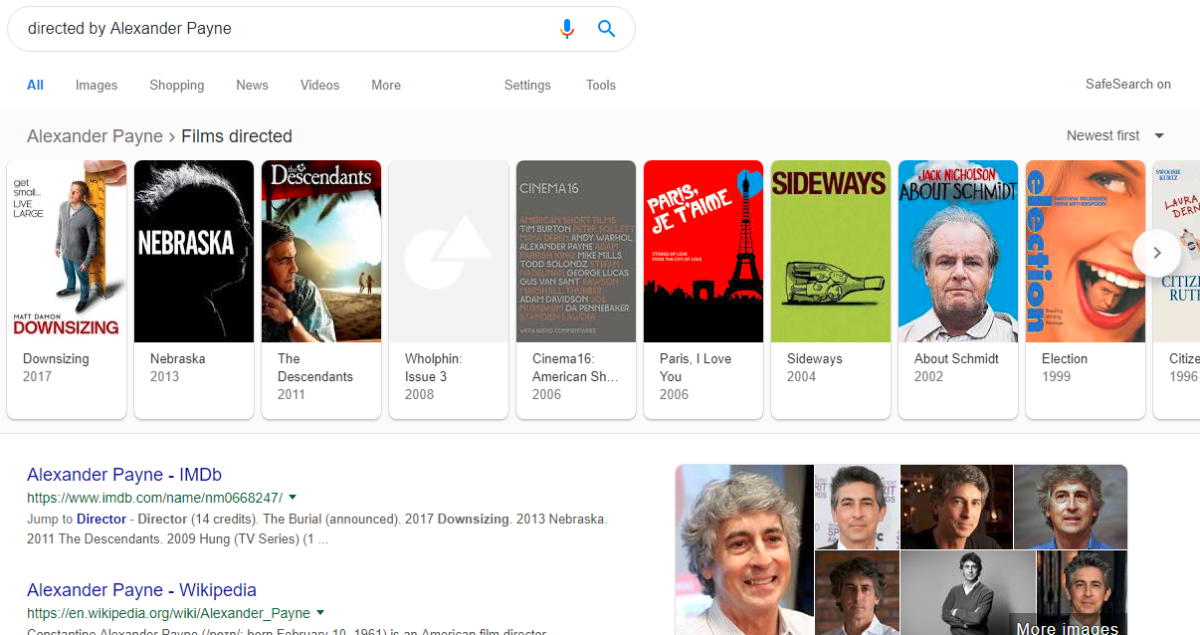Image resolution: width=1200 pixels, height=635 pixels.
Task: Click the Sideways title text
Action: [x=815, y=359]
